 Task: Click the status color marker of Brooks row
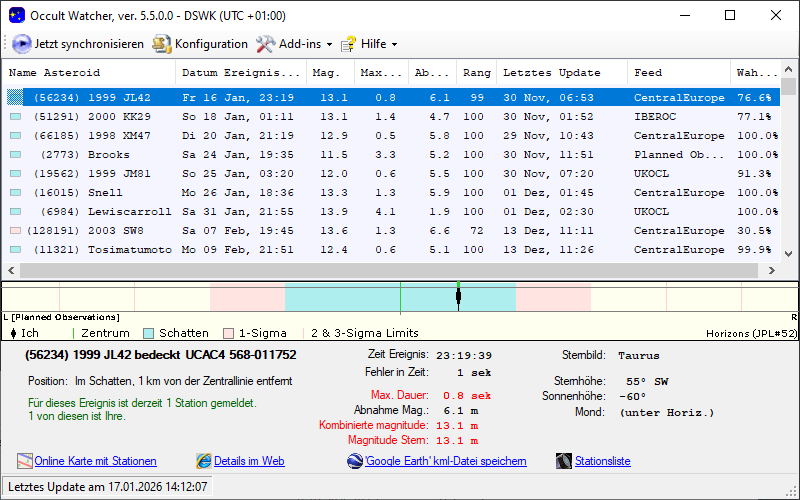tap(16, 155)
